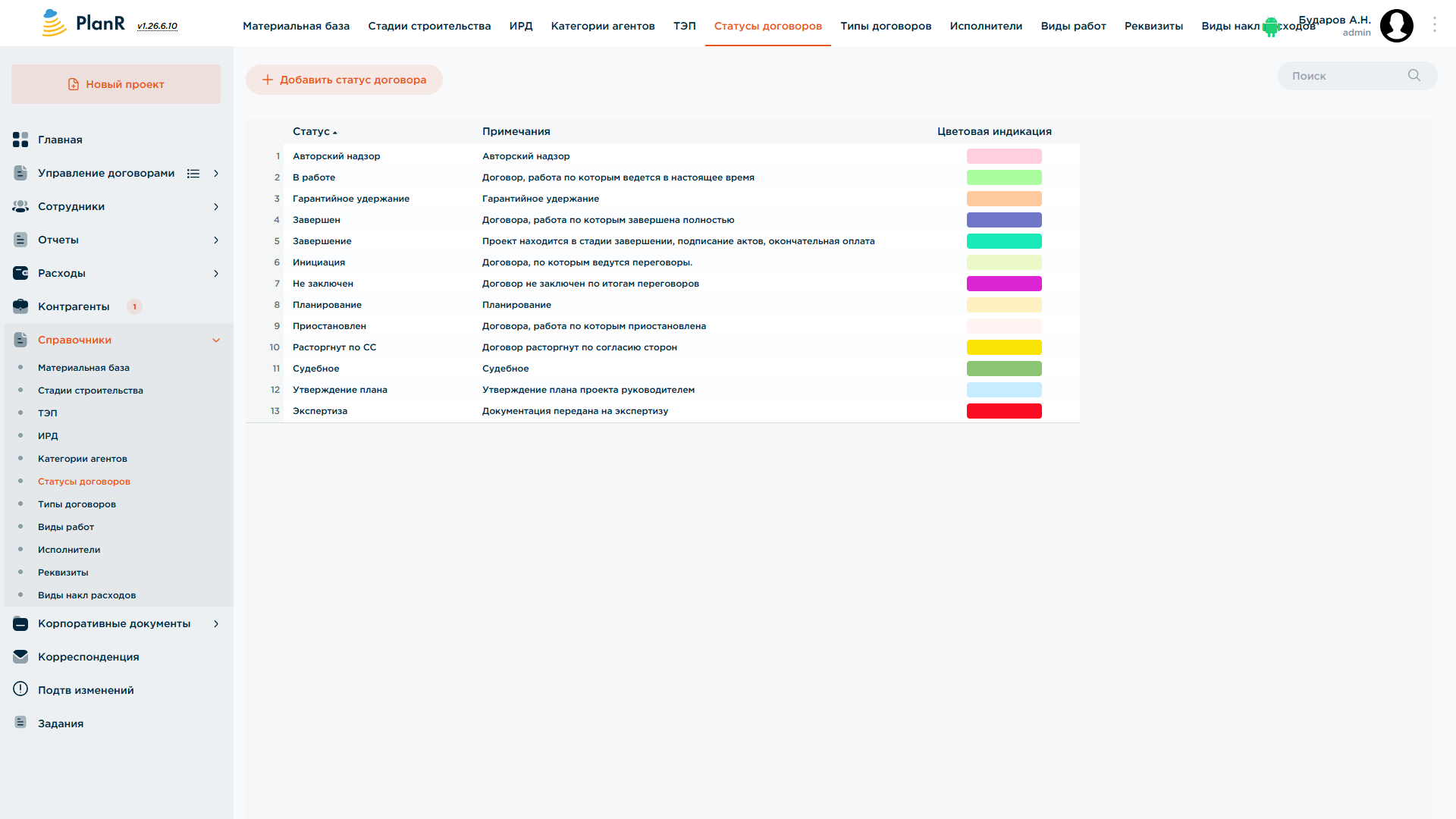The height and width of the screenshot is (819, 1456).
Task: Expand Управление договорами submenu chevron
Action: coord(216,174)
